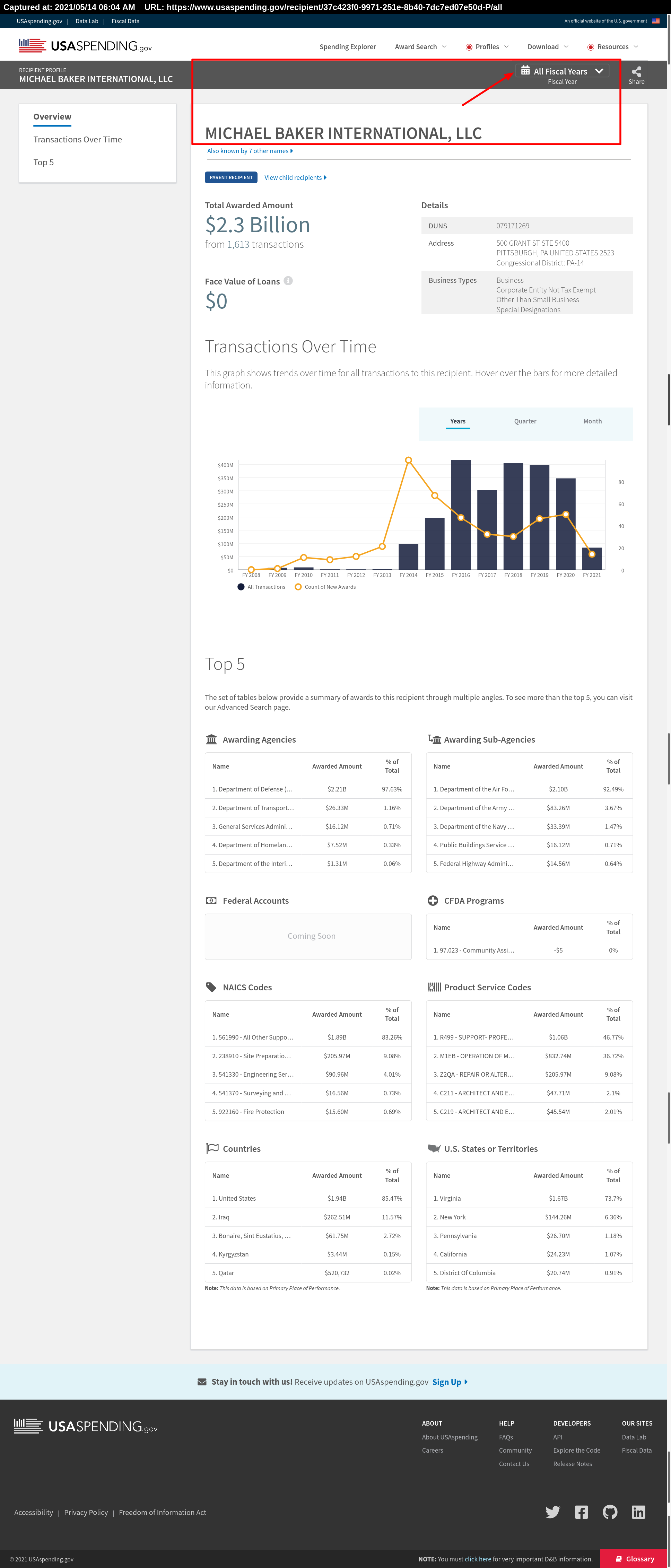Image resolution: width=671 pixels, height=1568 pixels.
Task: Open About USAspending footer link
Action: click(450, 1437)
